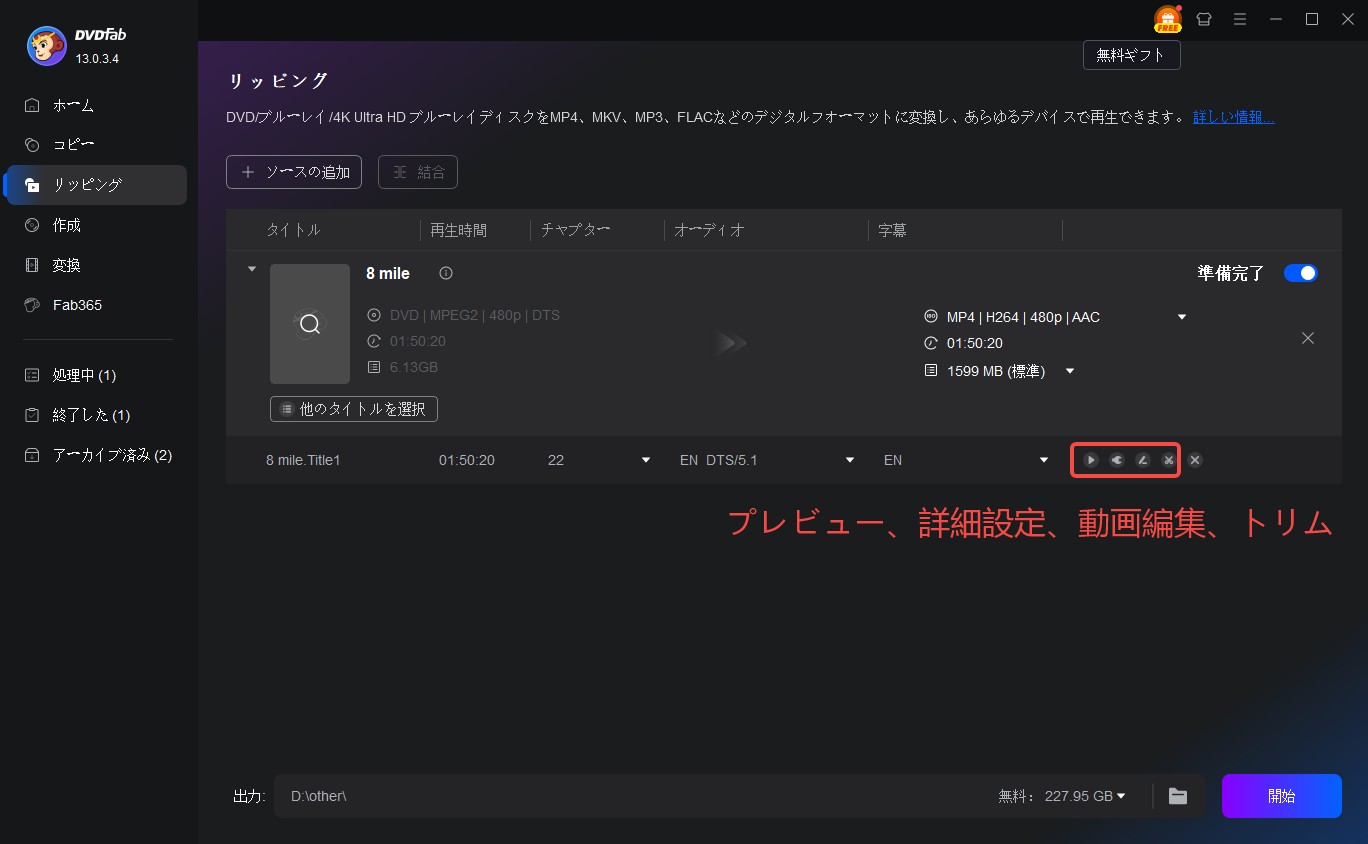Click the オーディオ column header
Viewport: 1368px width, 844px height.
pos(709,230)
